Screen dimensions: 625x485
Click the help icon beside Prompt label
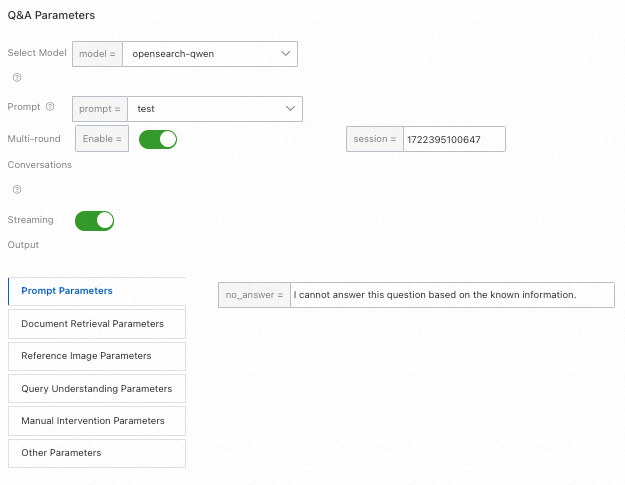[50, 107]
